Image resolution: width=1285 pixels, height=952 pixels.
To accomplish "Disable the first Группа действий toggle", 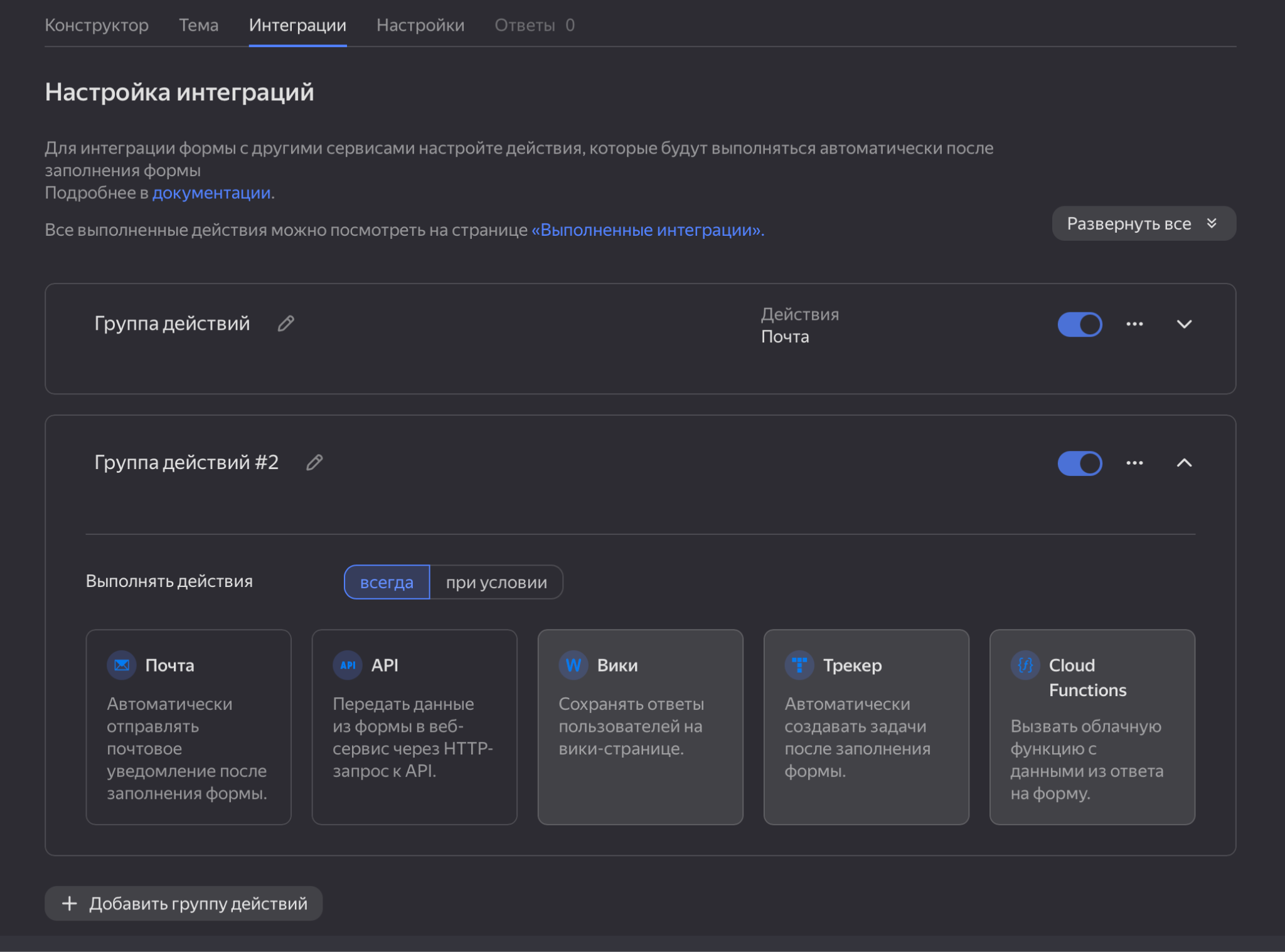I will [x=1079, y=324].
